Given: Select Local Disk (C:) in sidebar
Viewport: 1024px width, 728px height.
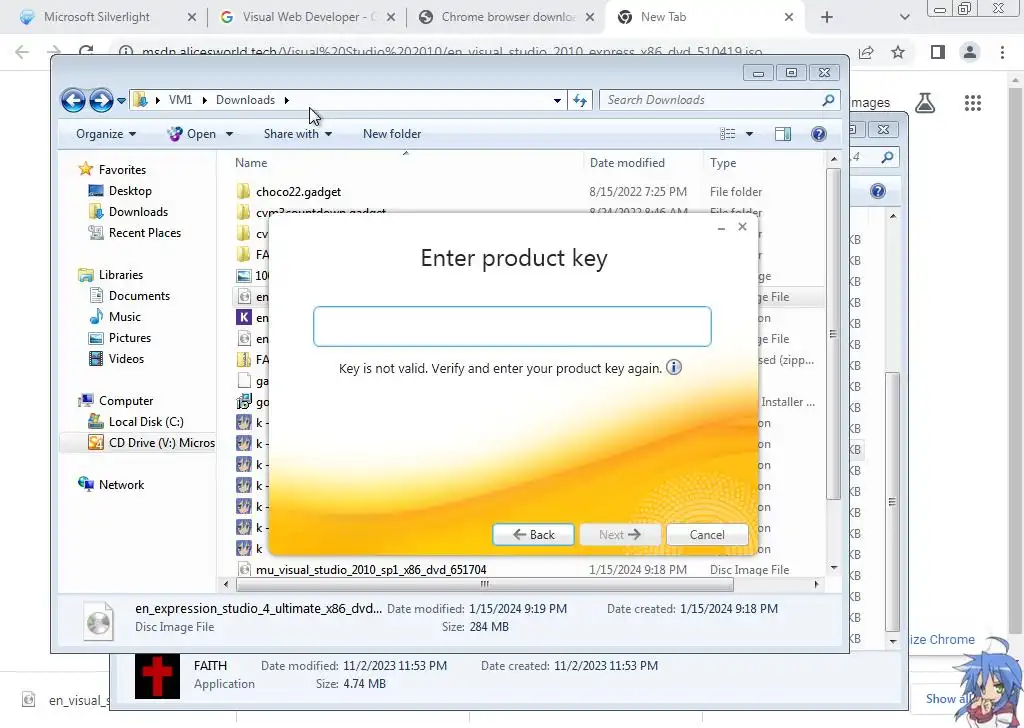Looking at the screenshot, I should click(146, 422).
